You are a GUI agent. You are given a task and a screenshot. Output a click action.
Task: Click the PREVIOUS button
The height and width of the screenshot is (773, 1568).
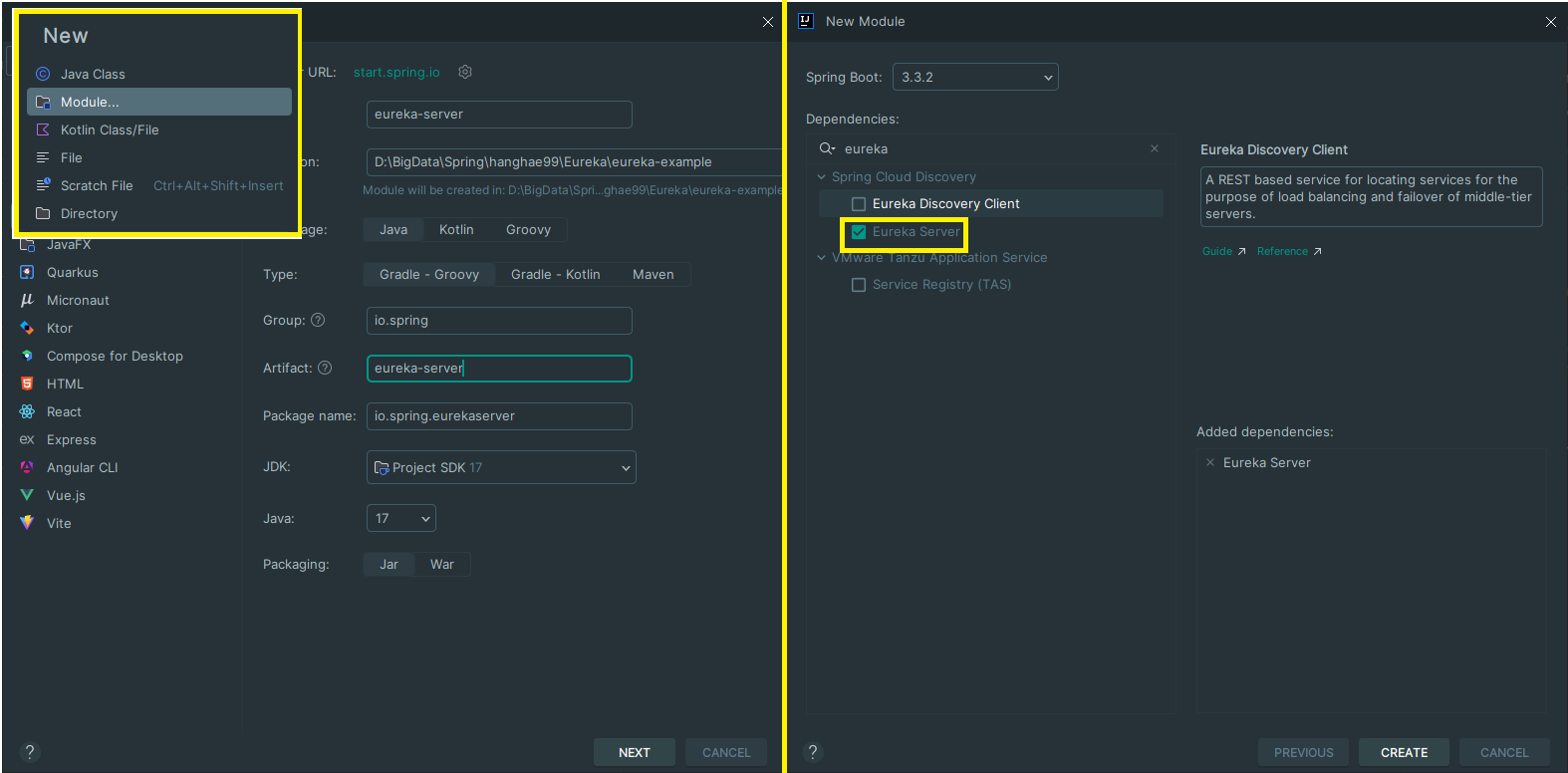(1303, 752)
